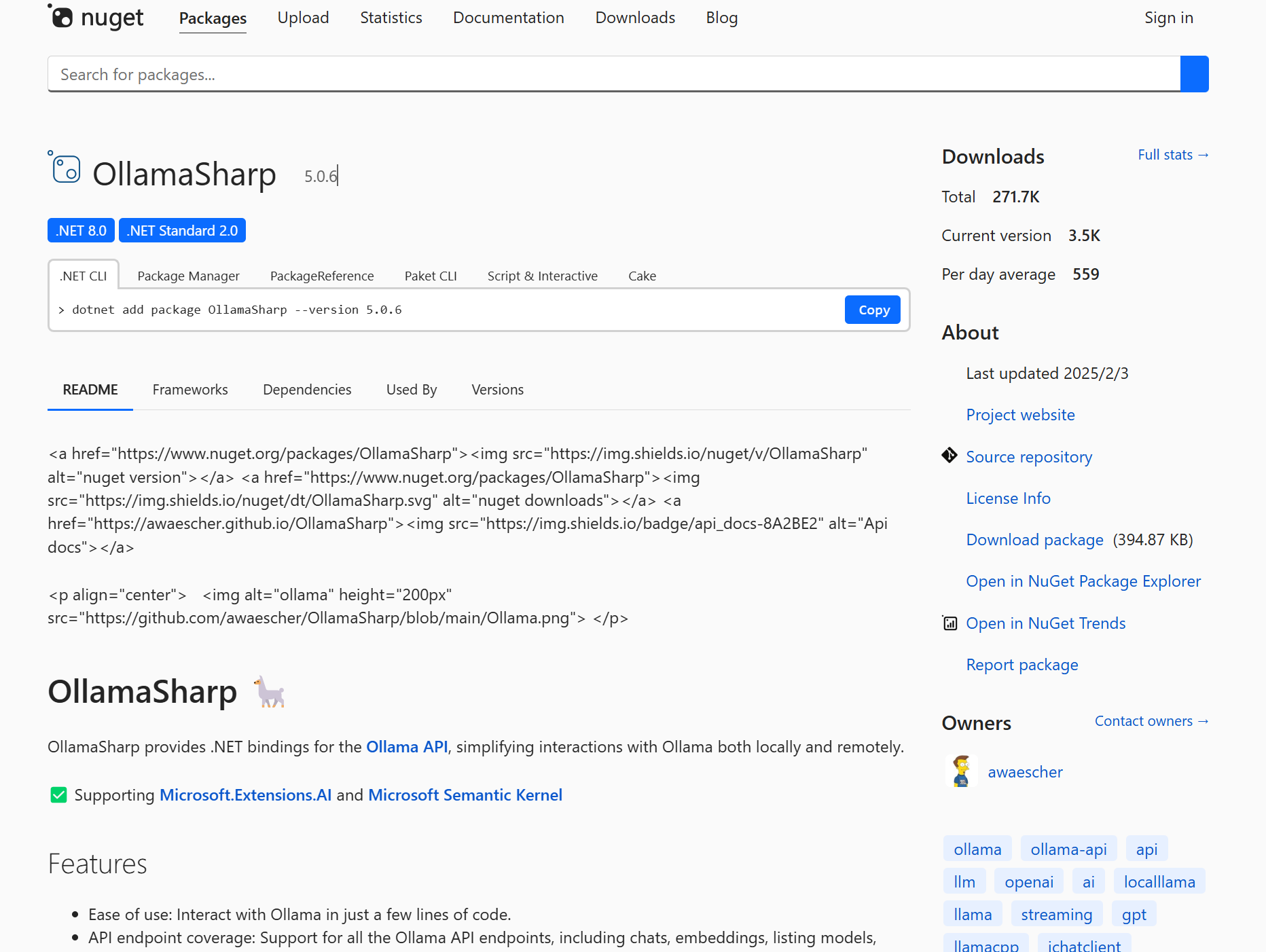The image size is (1266, 952).
Task: Click the .NET 8.0 framework badge
Action: pos(81,230)
